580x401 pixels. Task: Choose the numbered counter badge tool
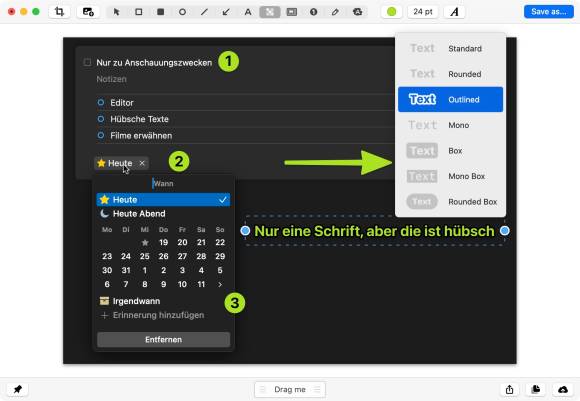pos(313,12)
